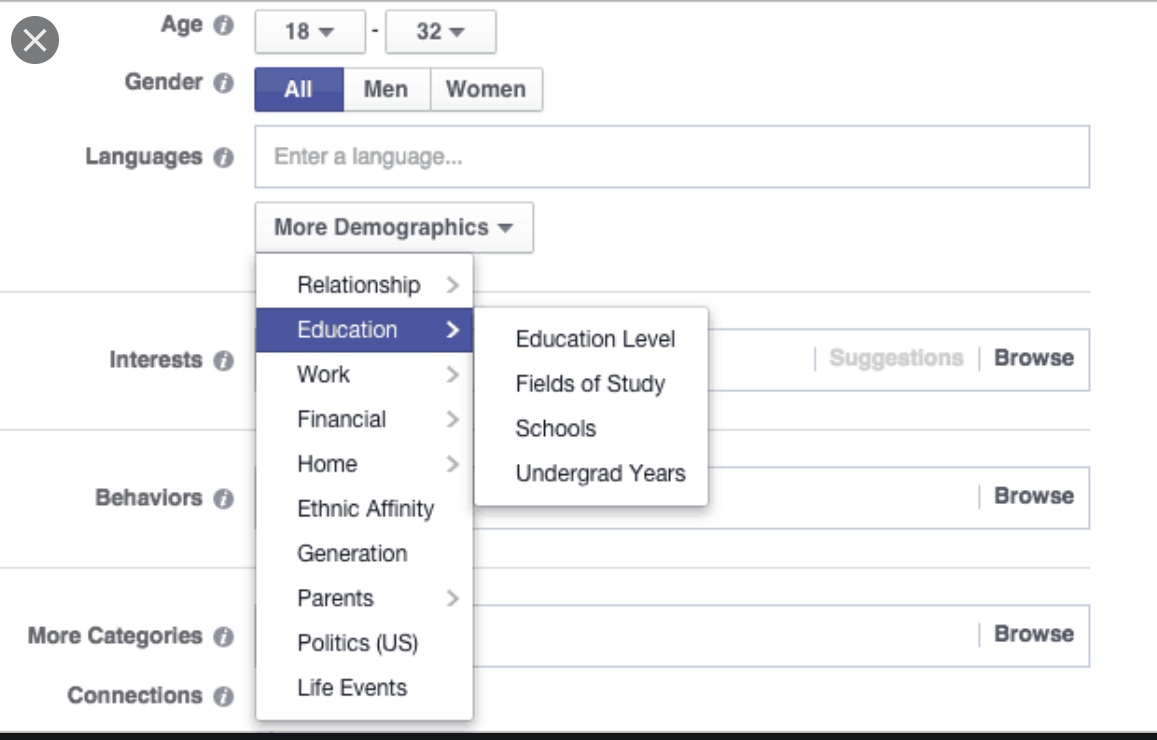Click Suggestions in the Interests field
Image resolution: width=1157 pixels, height=740 pixels.
click(897, 358)
